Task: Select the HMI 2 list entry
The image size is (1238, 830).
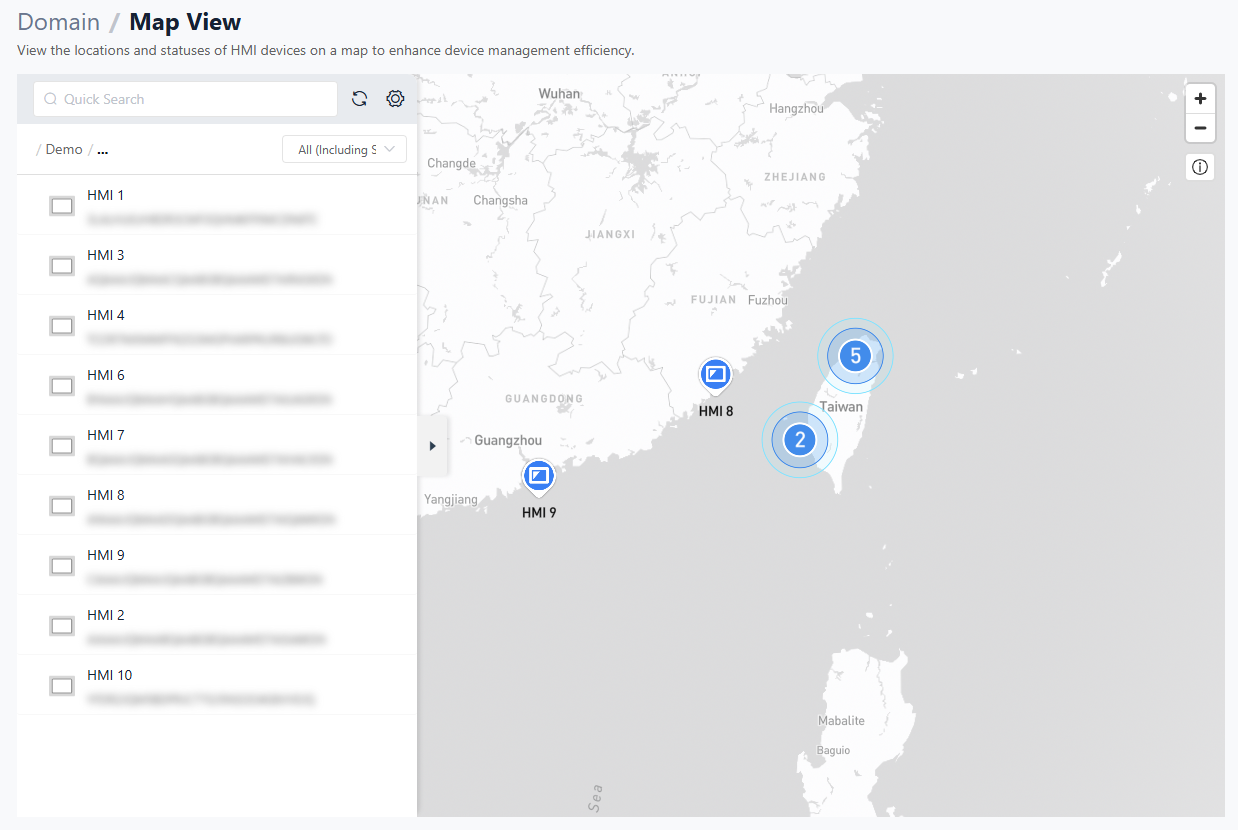Action: point(106,616)
